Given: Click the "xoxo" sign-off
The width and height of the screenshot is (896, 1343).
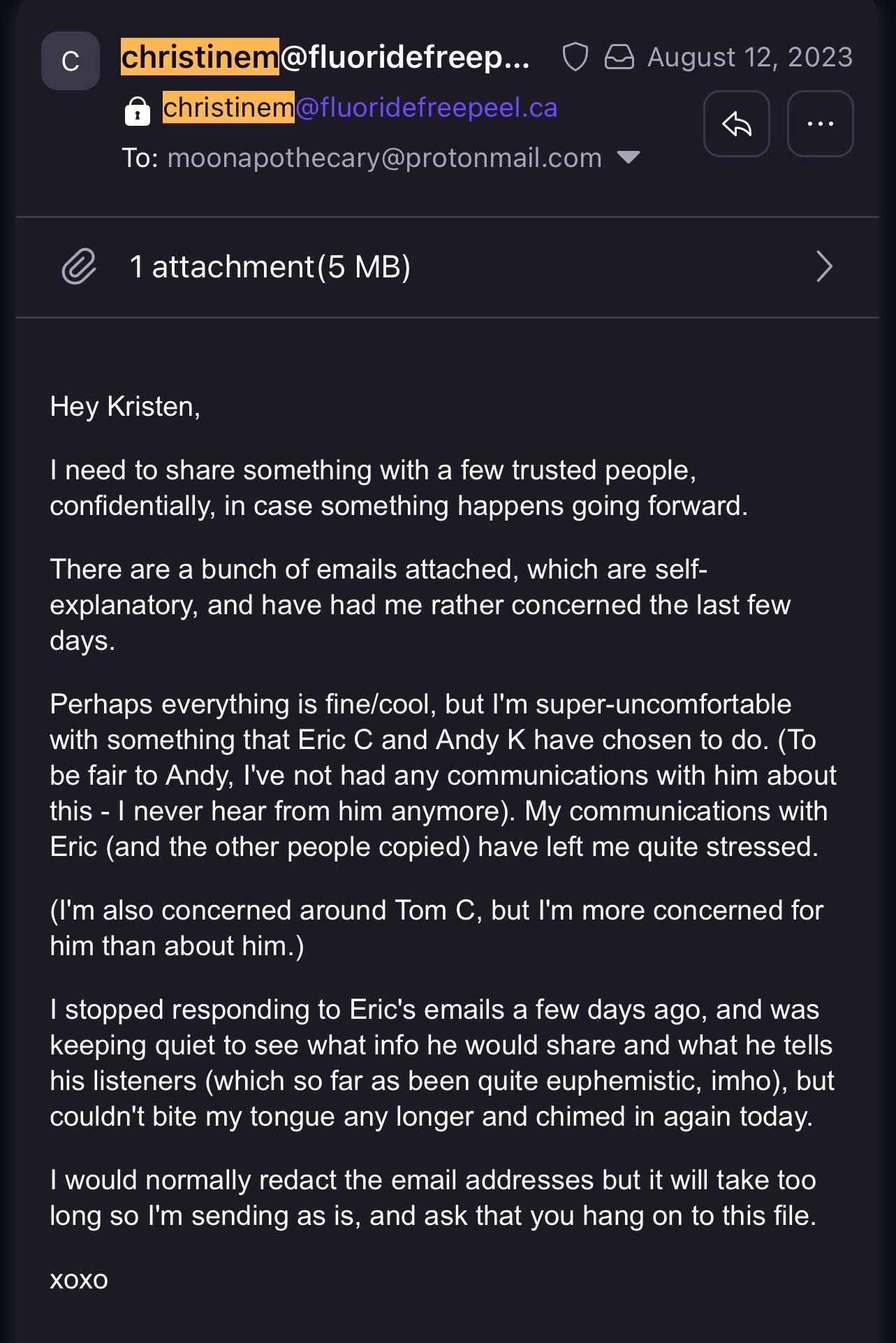Looking at the screenshot, I should pyautogui.click(x=79, y=1279).
